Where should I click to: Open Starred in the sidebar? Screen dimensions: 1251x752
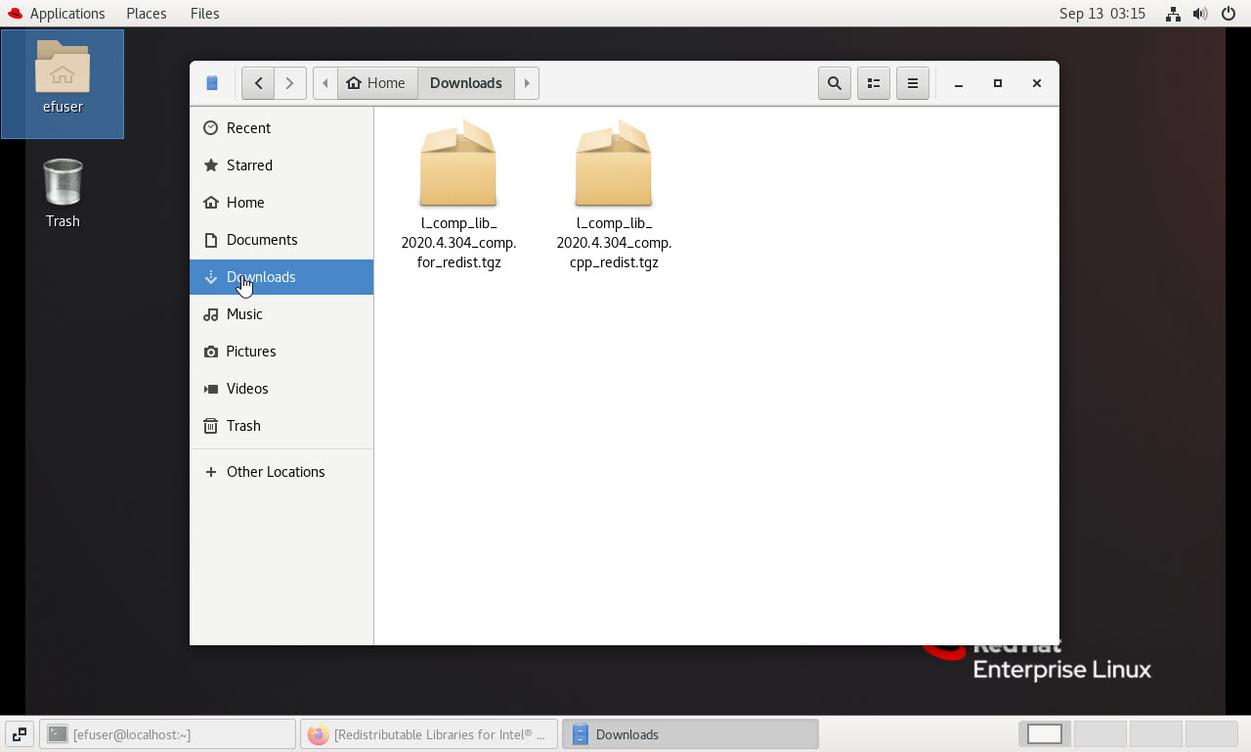pos(249,165)
